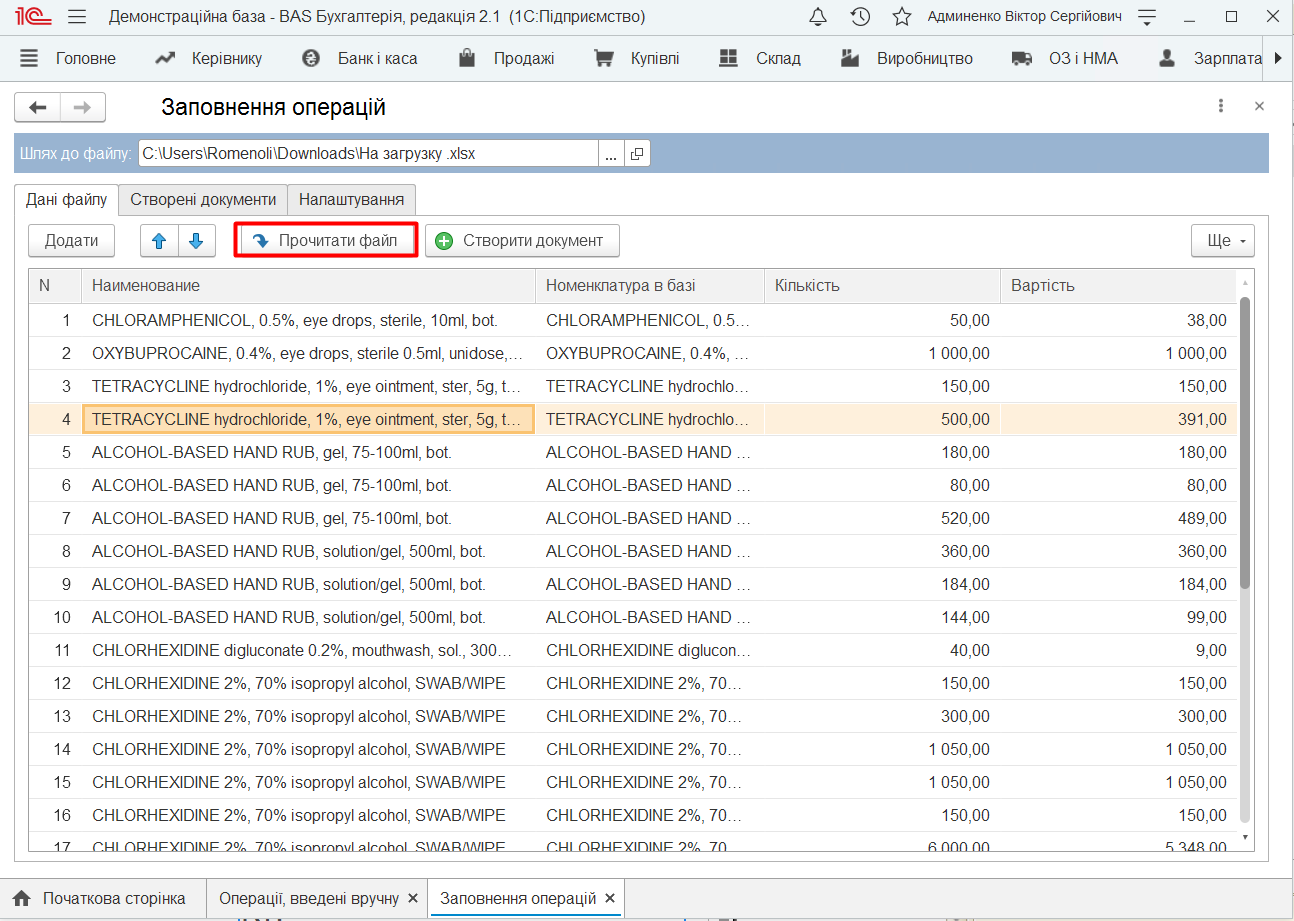
Task: Close Операції, введені вручну tab
Action: (x=413, y=898)
